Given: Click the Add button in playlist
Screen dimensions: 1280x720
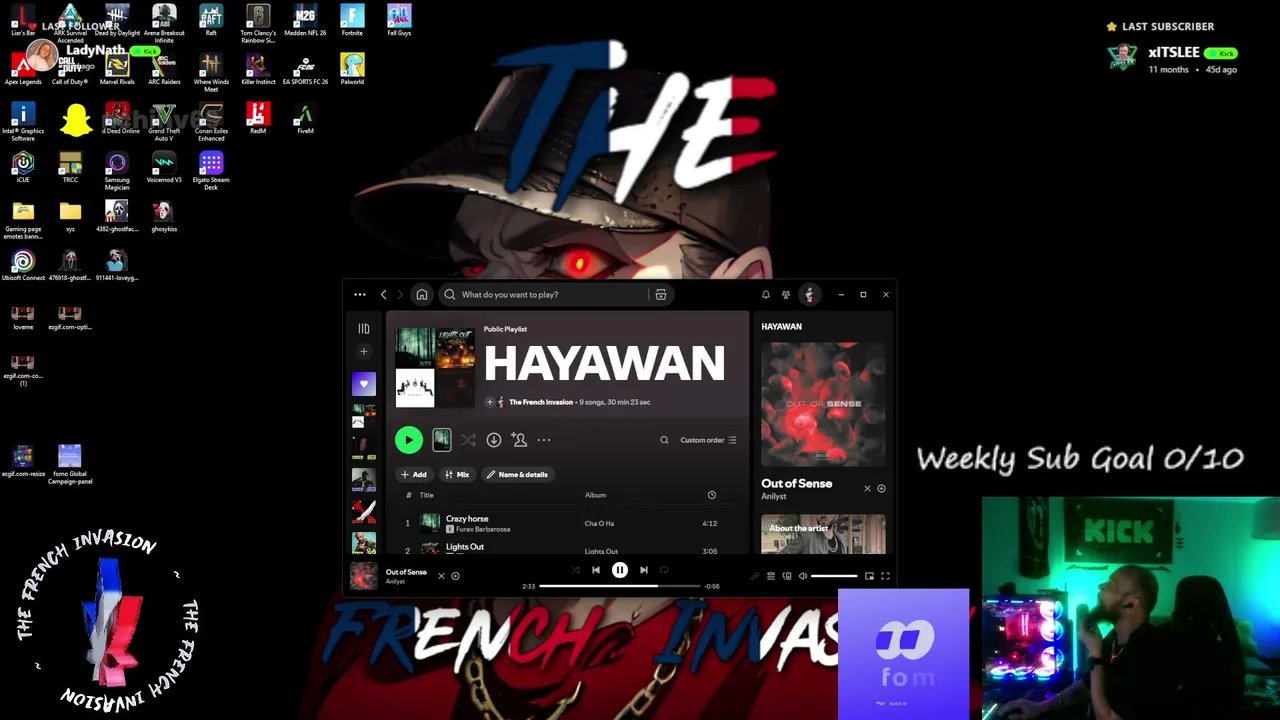Looking at the screenshot, I should (x=414, y=475).
